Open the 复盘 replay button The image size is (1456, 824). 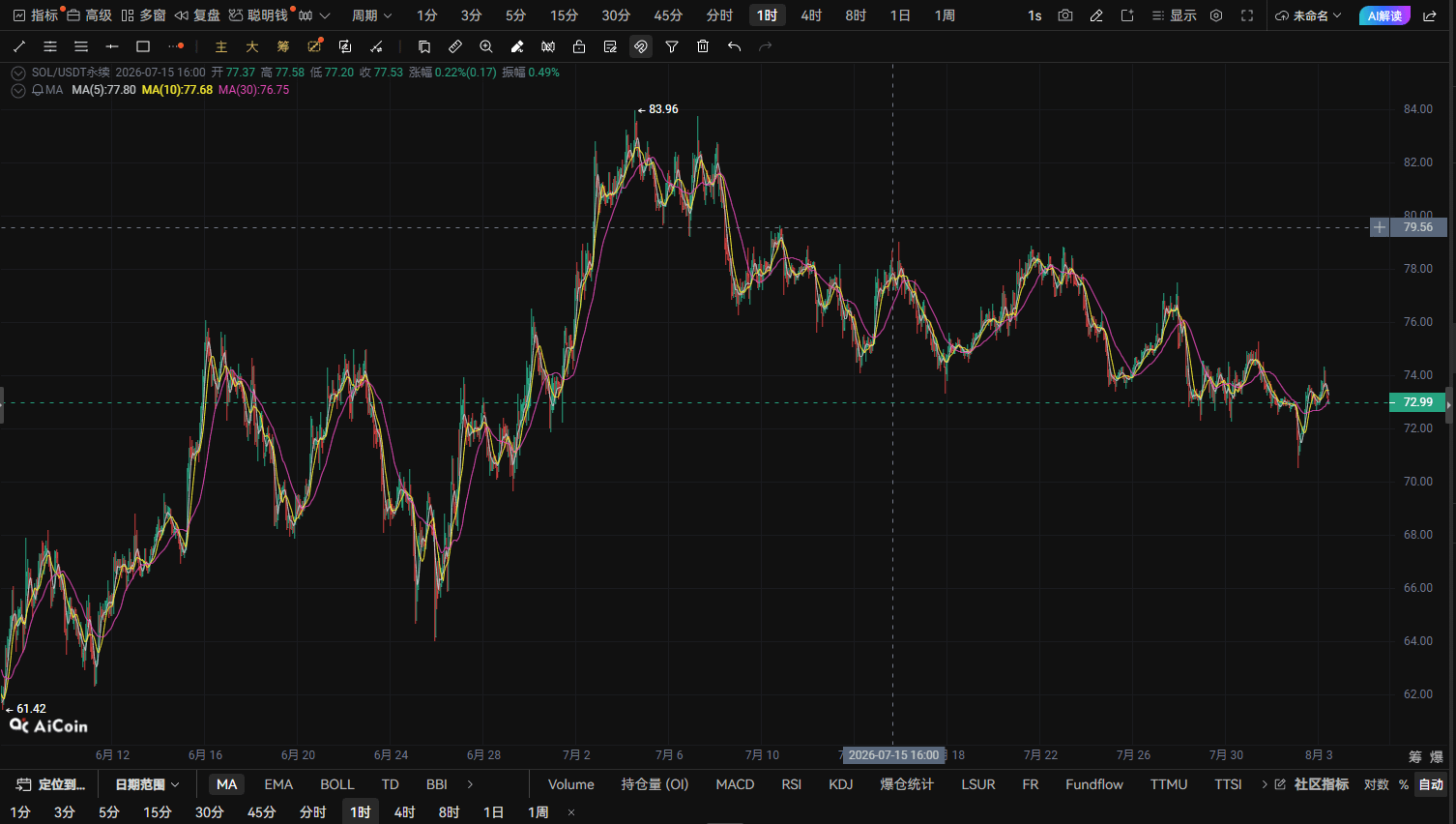(x=197, y=15)
